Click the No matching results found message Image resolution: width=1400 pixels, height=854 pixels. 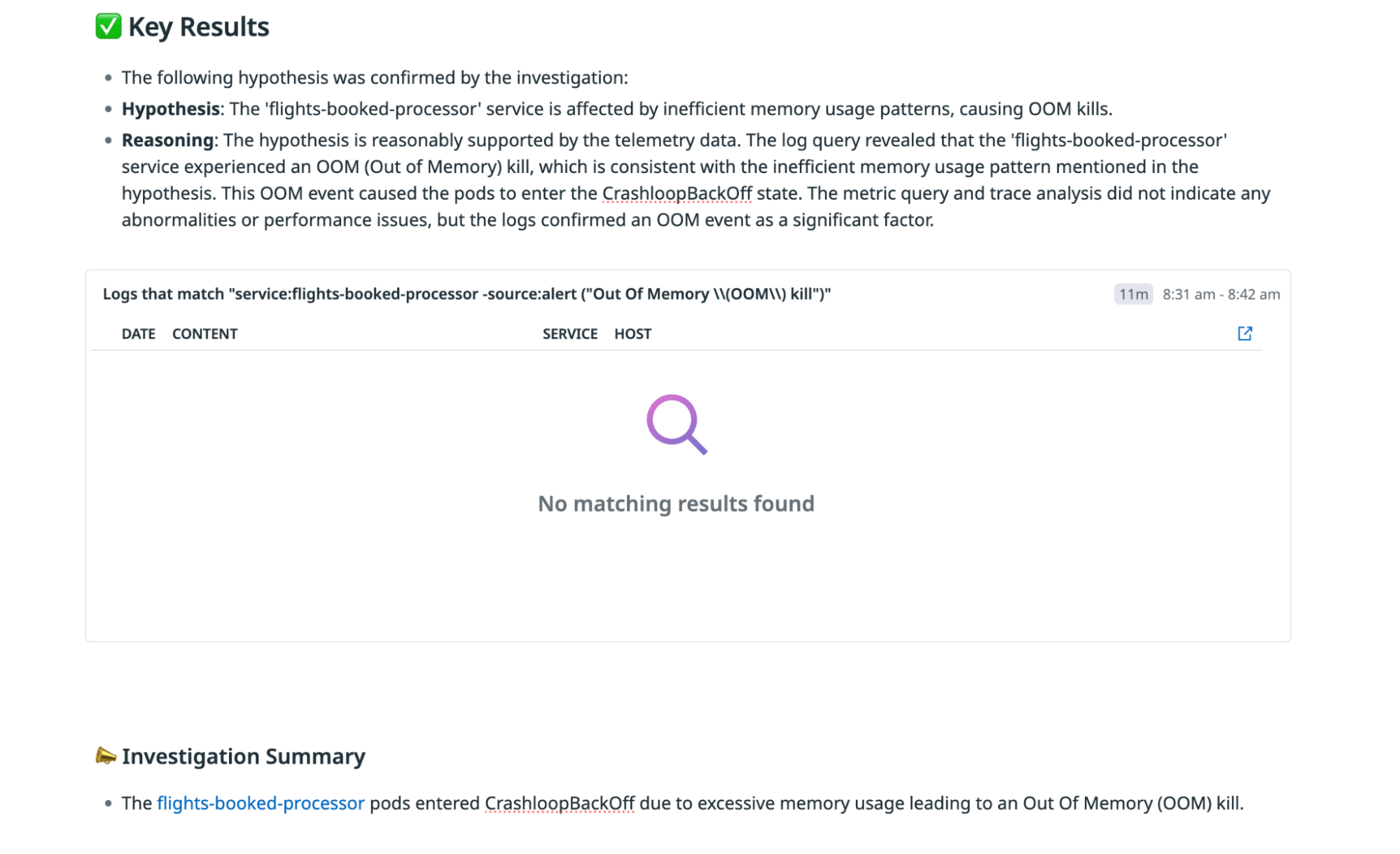[676, 503]
